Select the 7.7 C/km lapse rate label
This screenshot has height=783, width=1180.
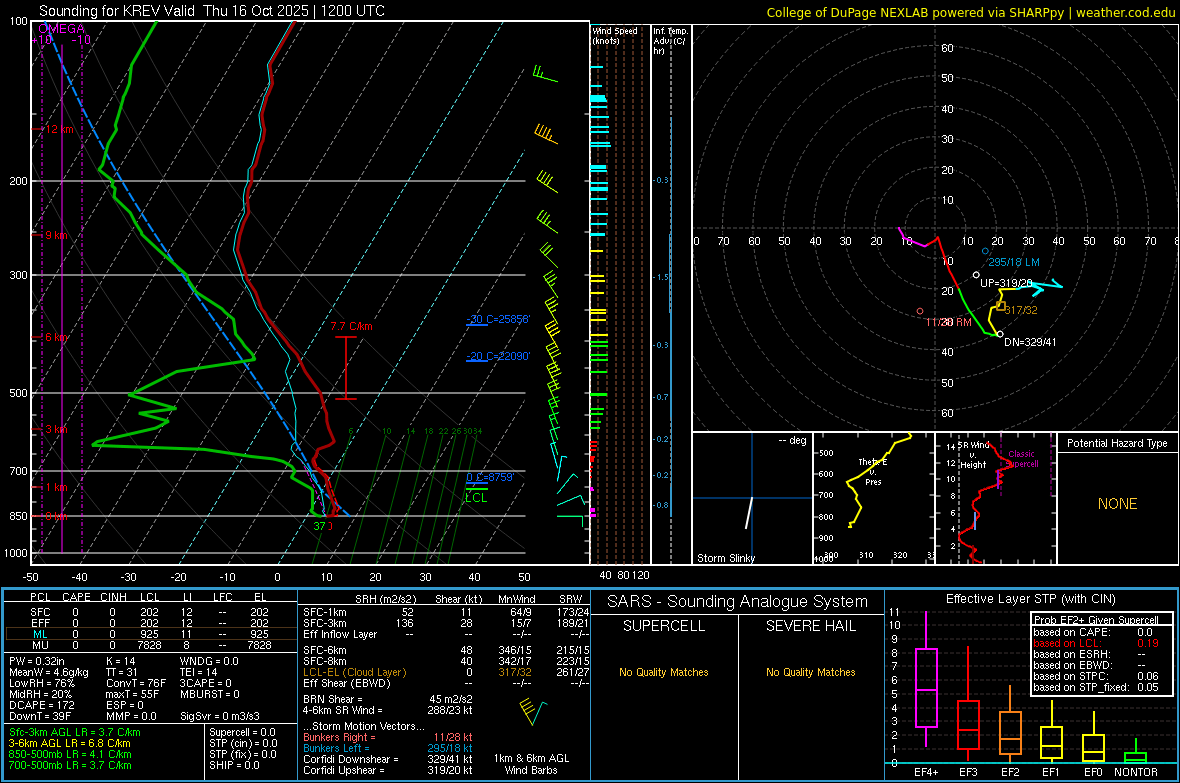(351, 326)
